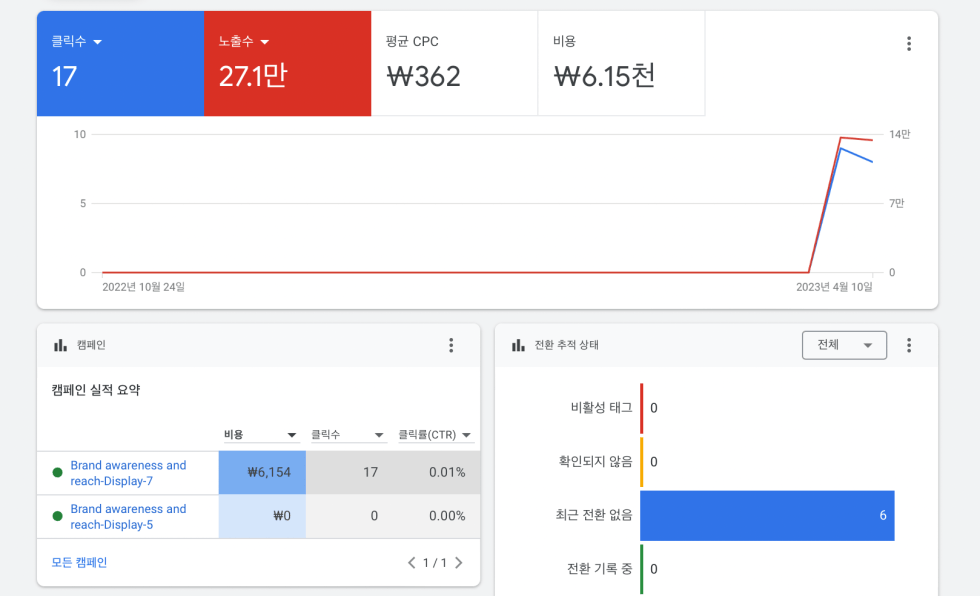This screenshot has height=596, width=980.
Task: Click the green status dot of Display-7 campaign
Action: [x=58, y=472]
